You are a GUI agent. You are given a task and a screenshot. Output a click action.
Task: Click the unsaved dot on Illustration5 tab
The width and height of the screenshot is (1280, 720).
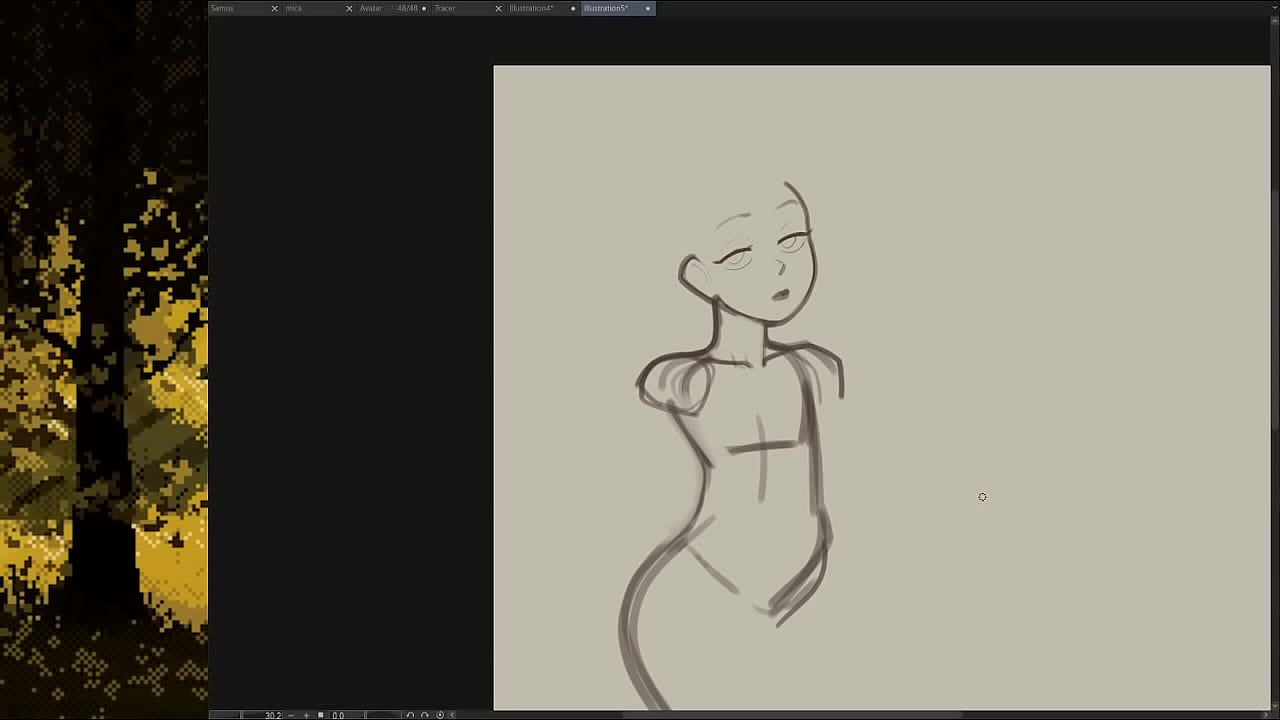click(647, 8)
